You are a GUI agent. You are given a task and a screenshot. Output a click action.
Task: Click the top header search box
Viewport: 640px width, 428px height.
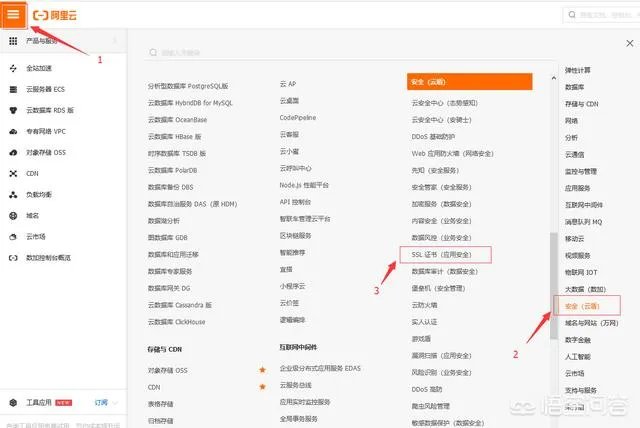(601, 15)
